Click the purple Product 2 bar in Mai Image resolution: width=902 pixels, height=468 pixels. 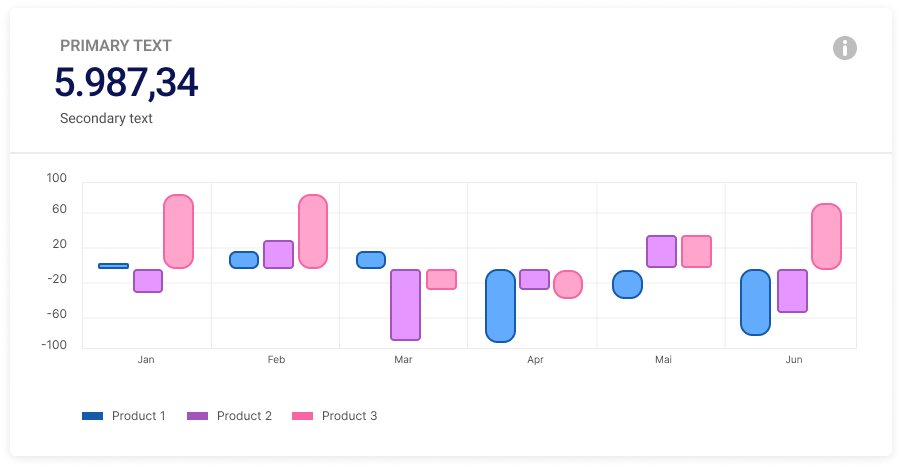[661, 251]
